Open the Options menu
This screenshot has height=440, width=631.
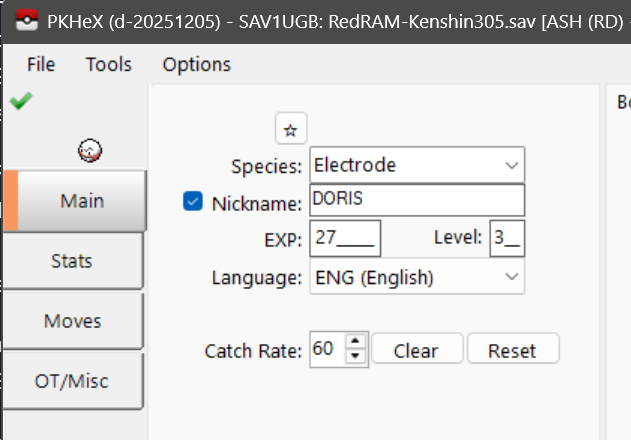(x=196, y=64)
